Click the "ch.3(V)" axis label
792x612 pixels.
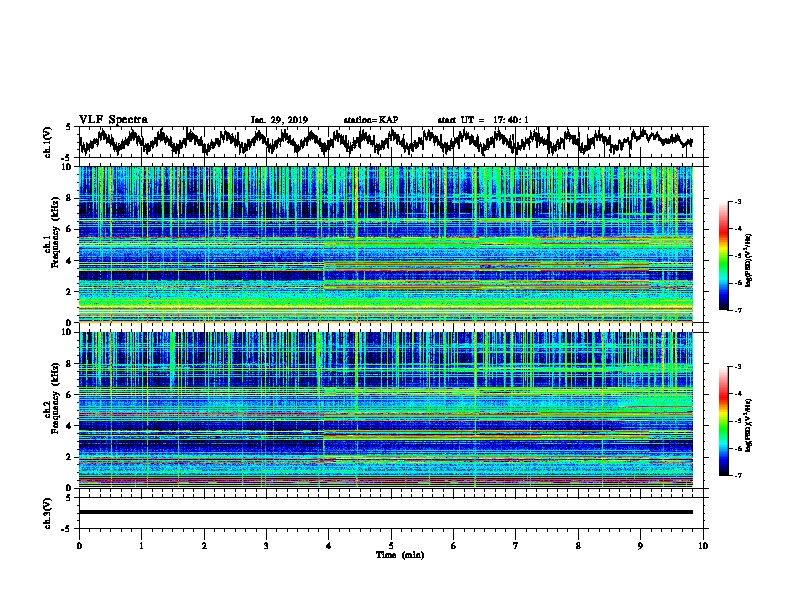tap(48, 513)
